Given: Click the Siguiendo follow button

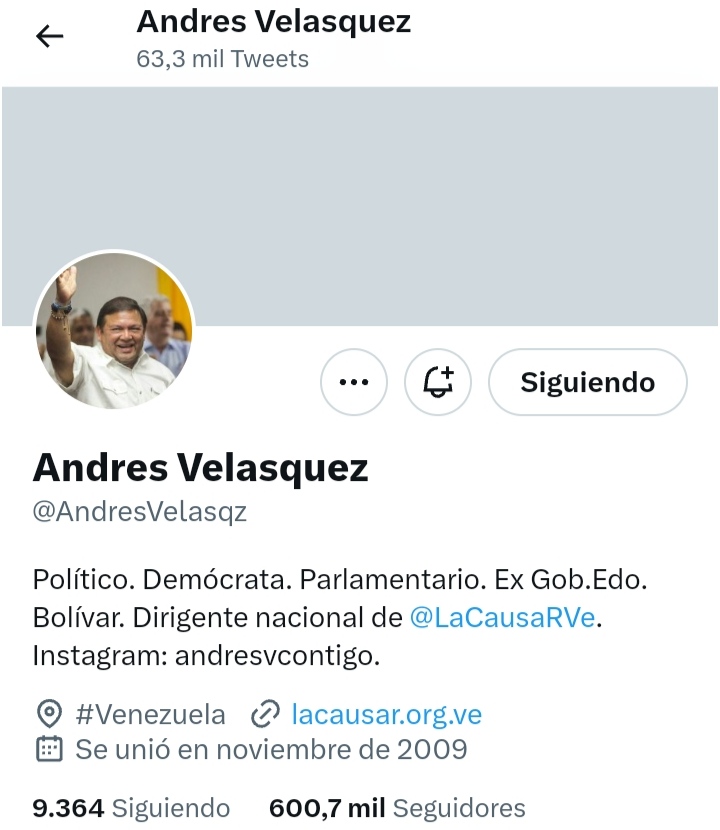Looking at the screenshot, I should tap(588, 382).
